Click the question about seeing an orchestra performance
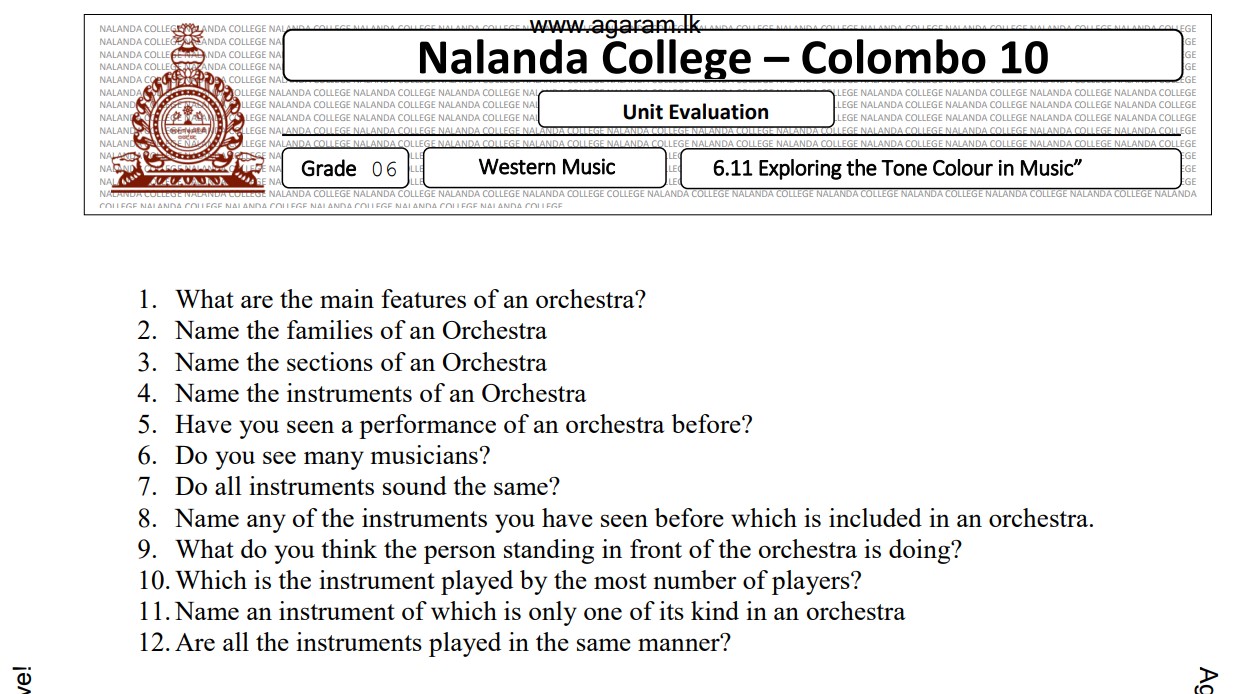The height and width of the screenshot is (694, 1233). pyautogui.click(x=463, y=424)
